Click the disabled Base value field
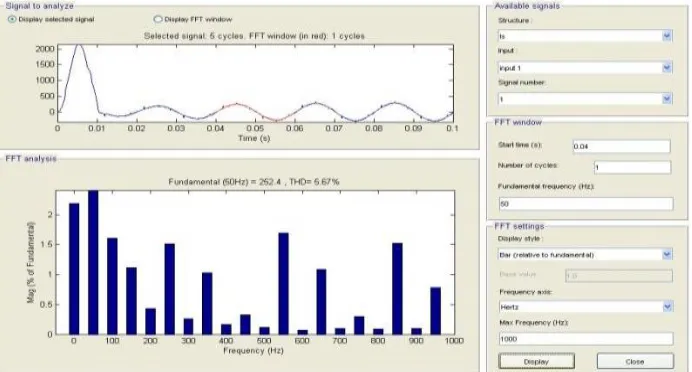Screen dimensions: 692x372 pyautogui.click(x=618, y=276)
